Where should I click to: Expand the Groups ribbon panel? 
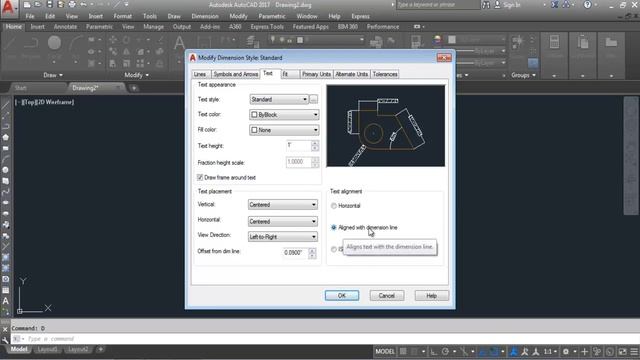(x=523, y=75)
